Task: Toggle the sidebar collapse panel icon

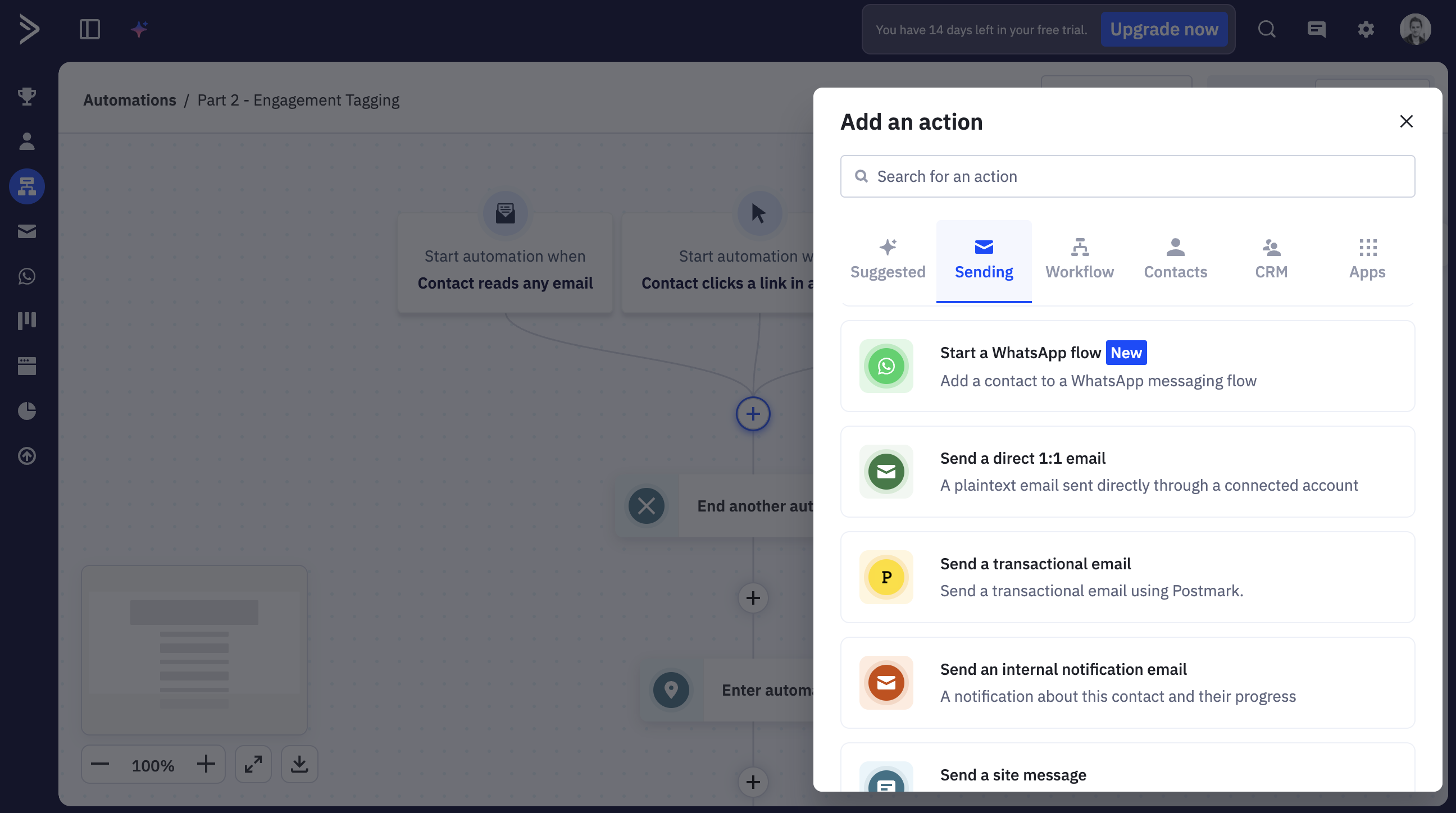Action: (x=89, y=29)
